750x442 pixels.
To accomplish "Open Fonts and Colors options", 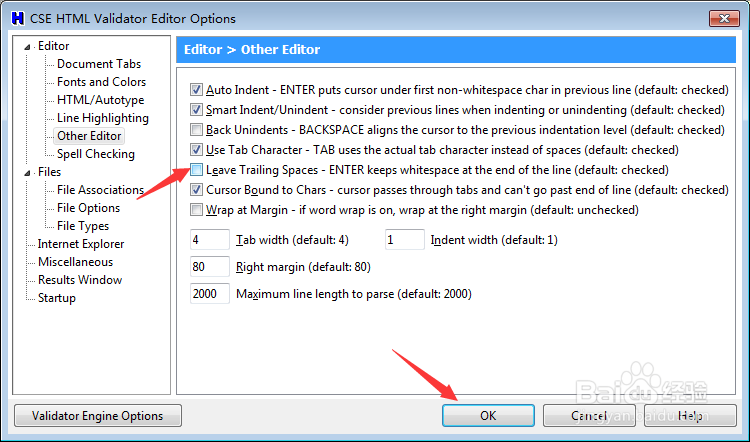I will click(x=101, y=82).
